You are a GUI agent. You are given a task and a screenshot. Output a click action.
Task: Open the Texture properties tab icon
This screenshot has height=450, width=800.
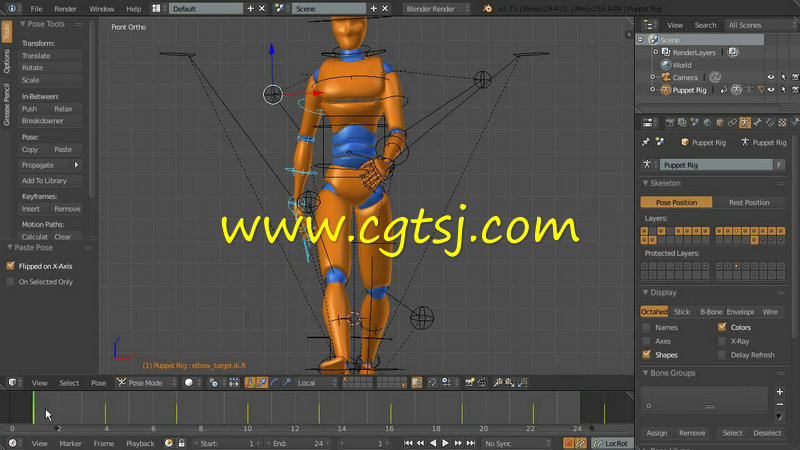(782, 123)
